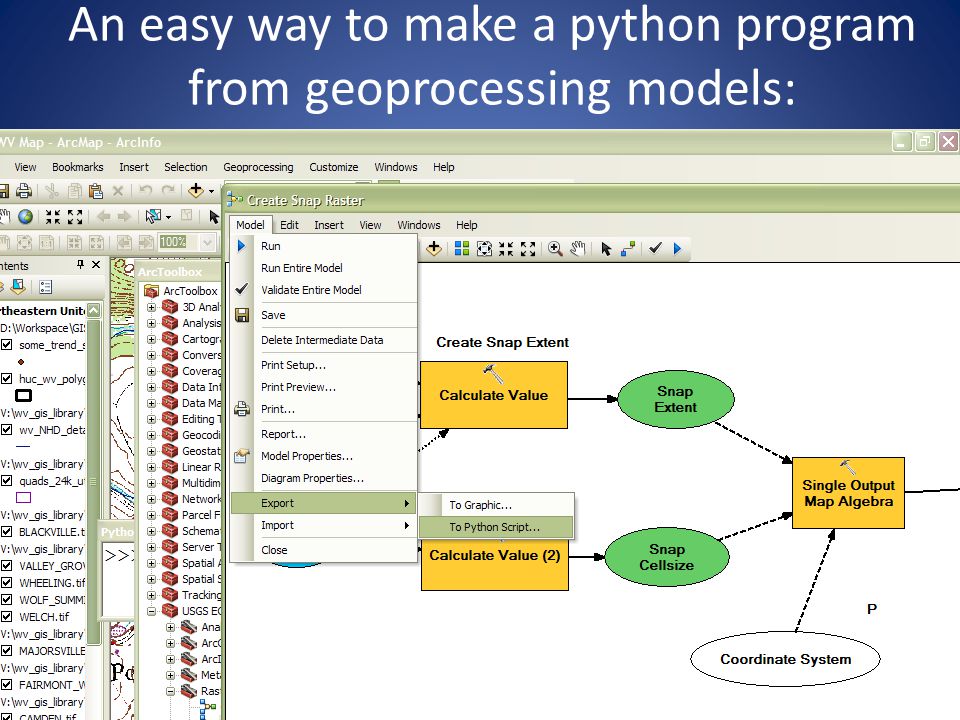Open the Import submenu arrow

pyautogui.click(x=407, y=525)
